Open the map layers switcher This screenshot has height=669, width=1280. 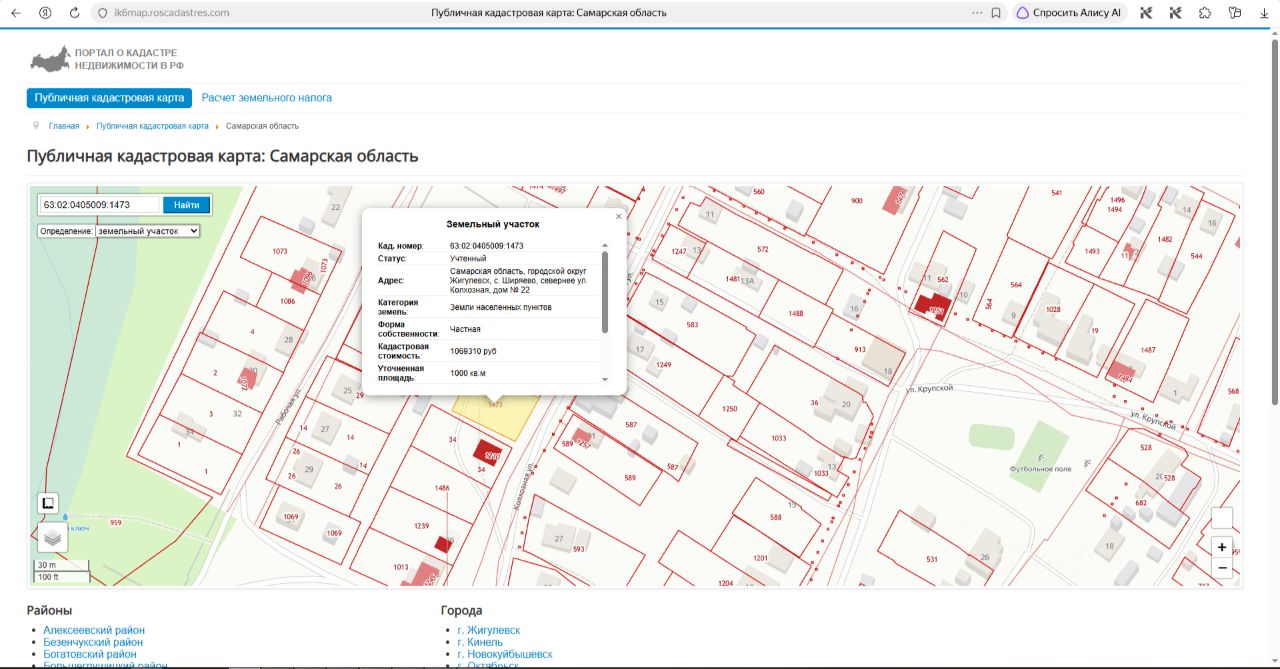tap(53, 537)
